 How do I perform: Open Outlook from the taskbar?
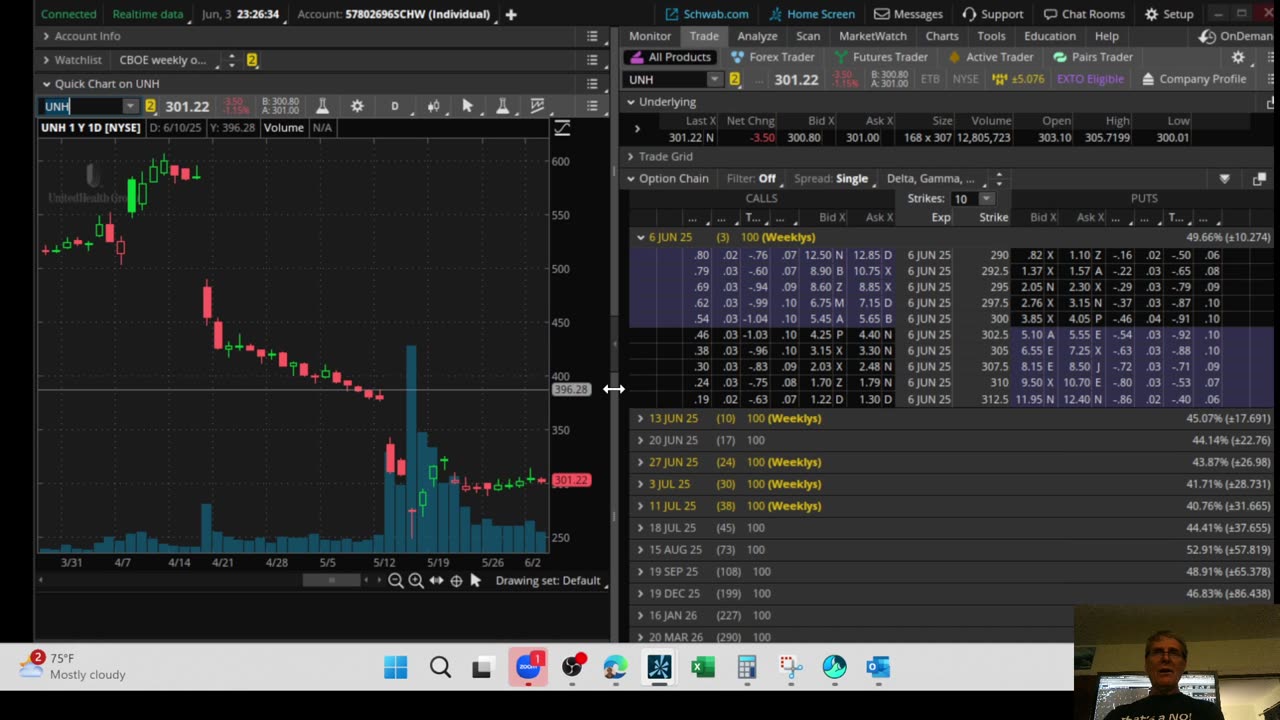click(x=878, y=667)
